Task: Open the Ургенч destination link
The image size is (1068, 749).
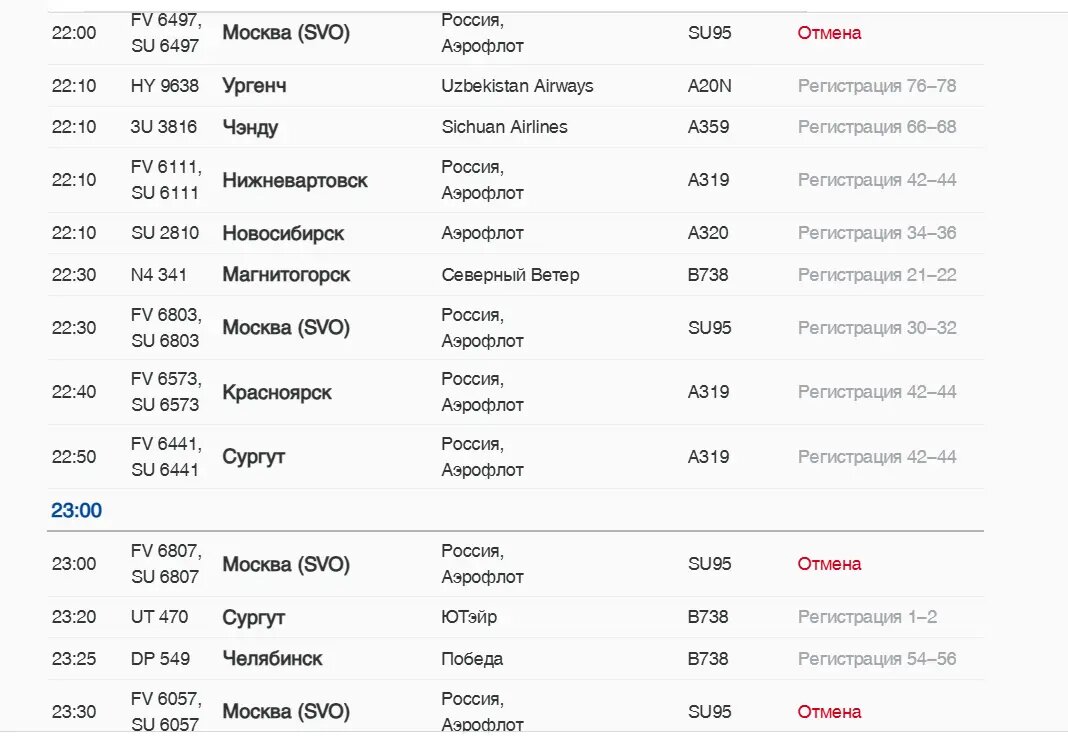Action: click(254, 86)
